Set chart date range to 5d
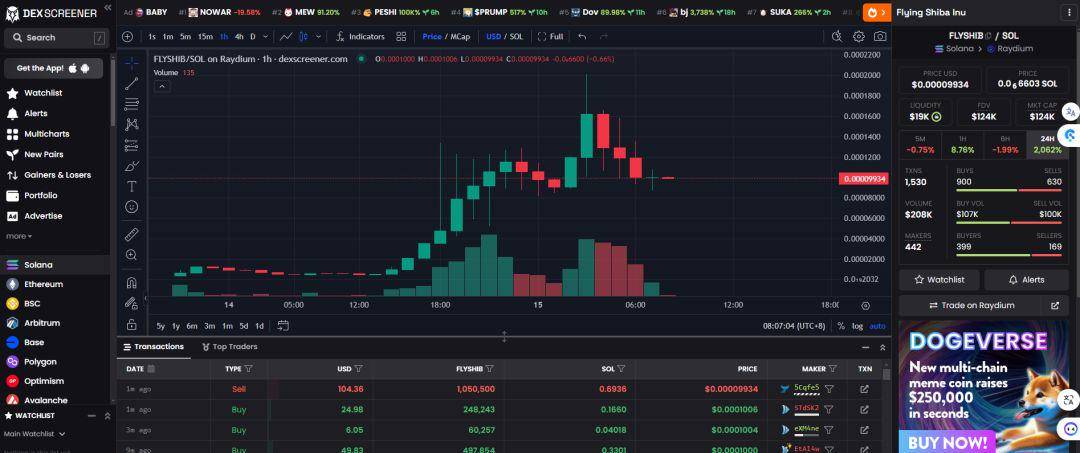Viewport: 1080px width, 453px height. tap(244, 326)
